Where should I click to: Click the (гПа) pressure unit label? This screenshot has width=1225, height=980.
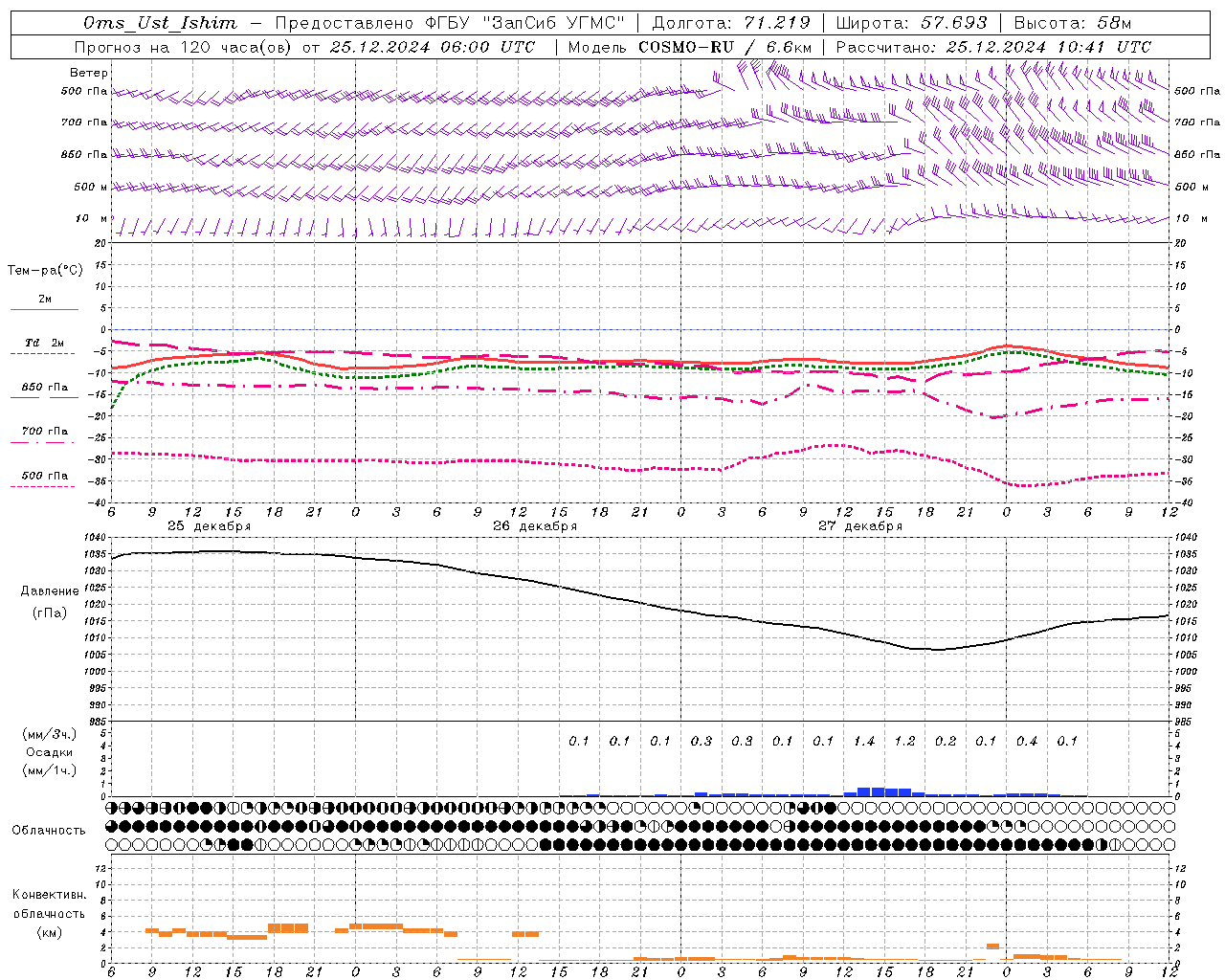(50, 613)
